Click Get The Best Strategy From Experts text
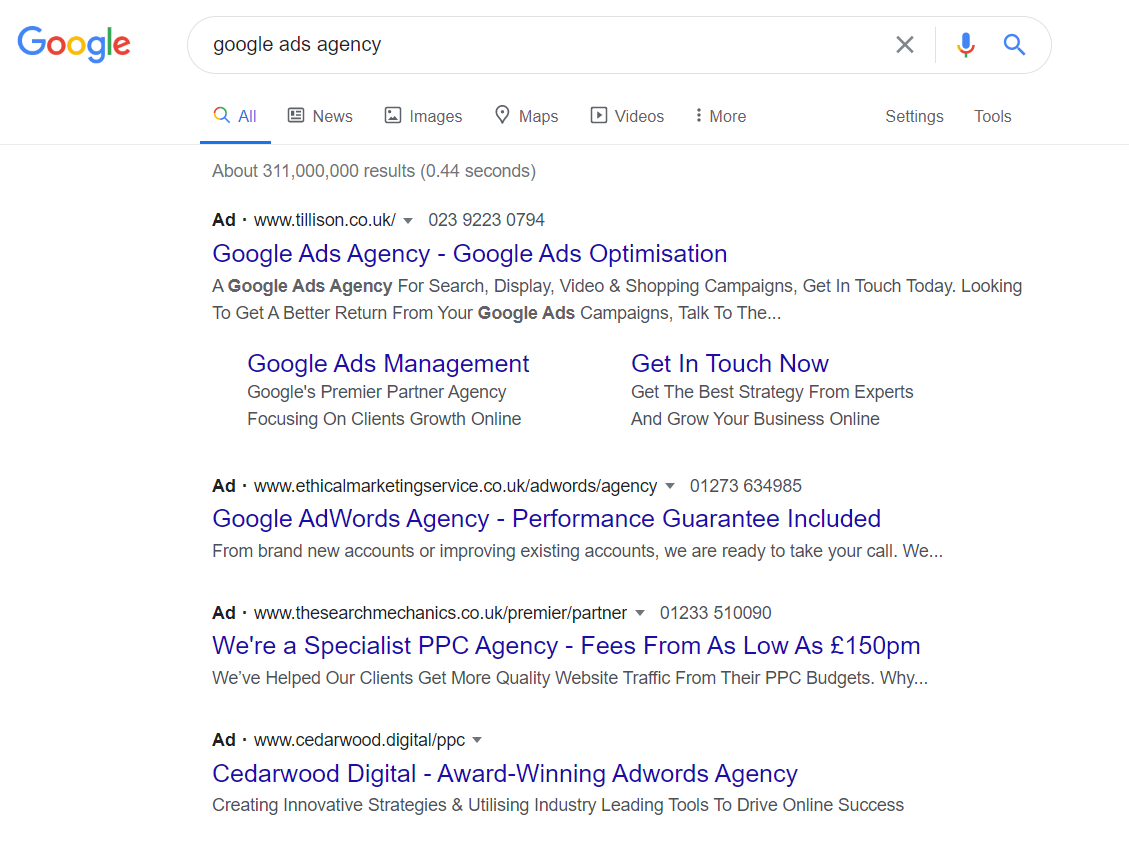 point(772,392)
